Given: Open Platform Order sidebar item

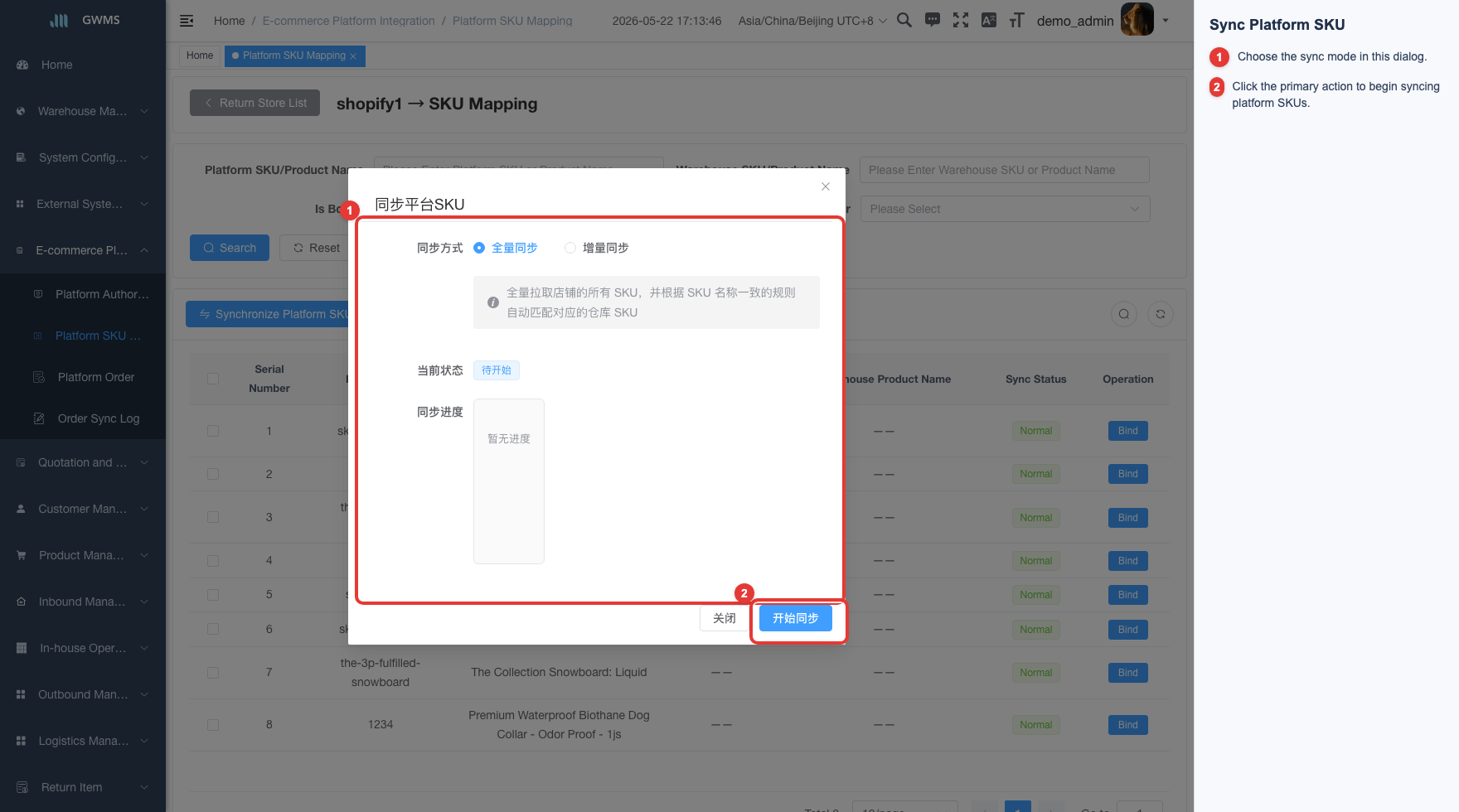Looking at the screenshot, I should (83, 377).
